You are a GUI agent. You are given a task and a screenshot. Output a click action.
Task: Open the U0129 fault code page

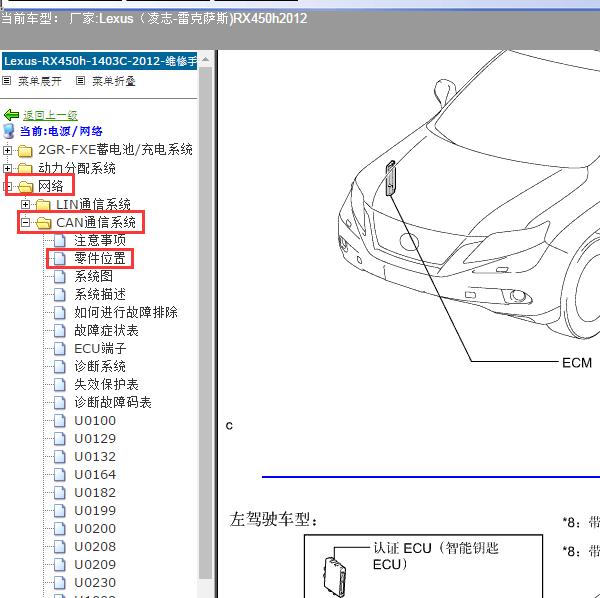pyautogui.click(x=95, y=438)
